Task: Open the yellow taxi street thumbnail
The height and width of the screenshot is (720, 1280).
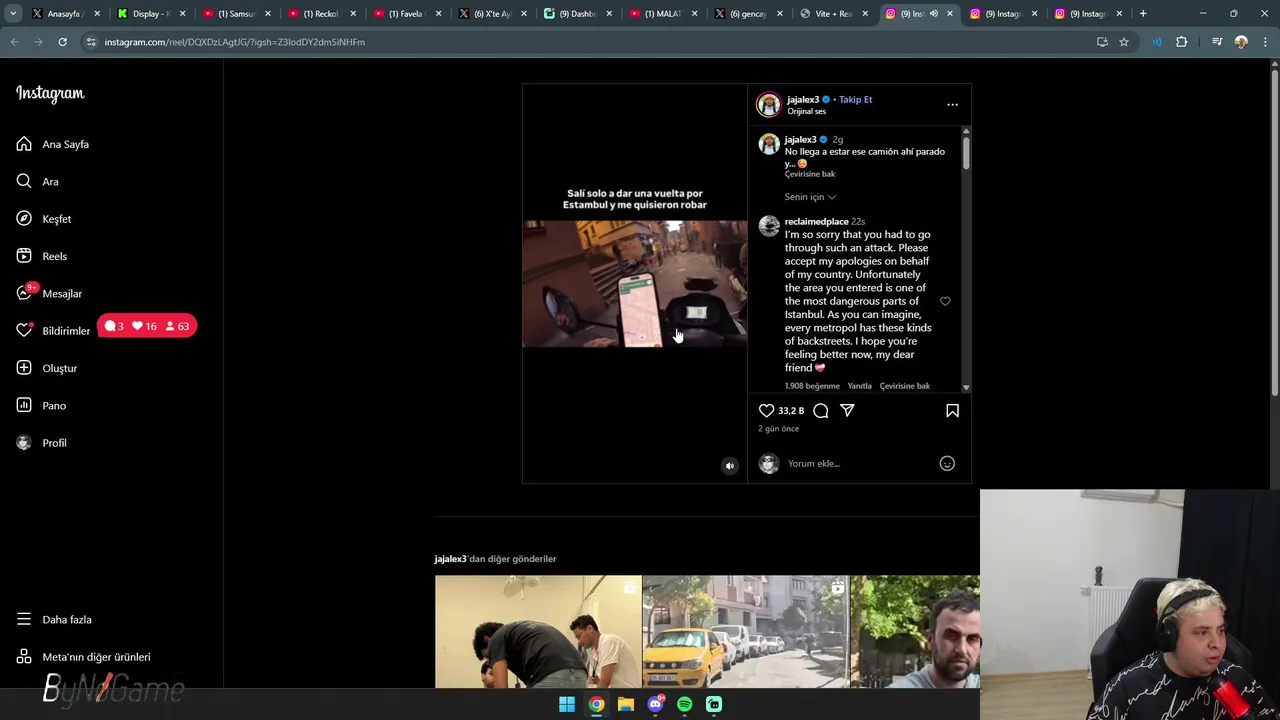Action: coord(745,631)
